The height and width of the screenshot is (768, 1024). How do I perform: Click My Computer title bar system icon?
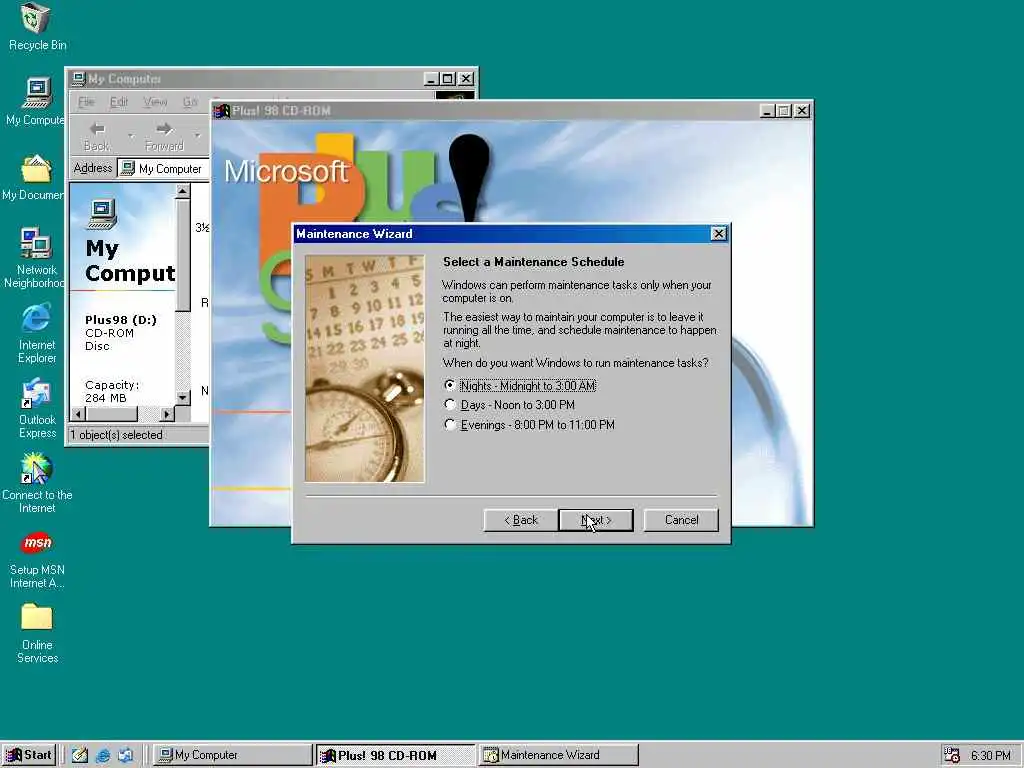point(78,79)
